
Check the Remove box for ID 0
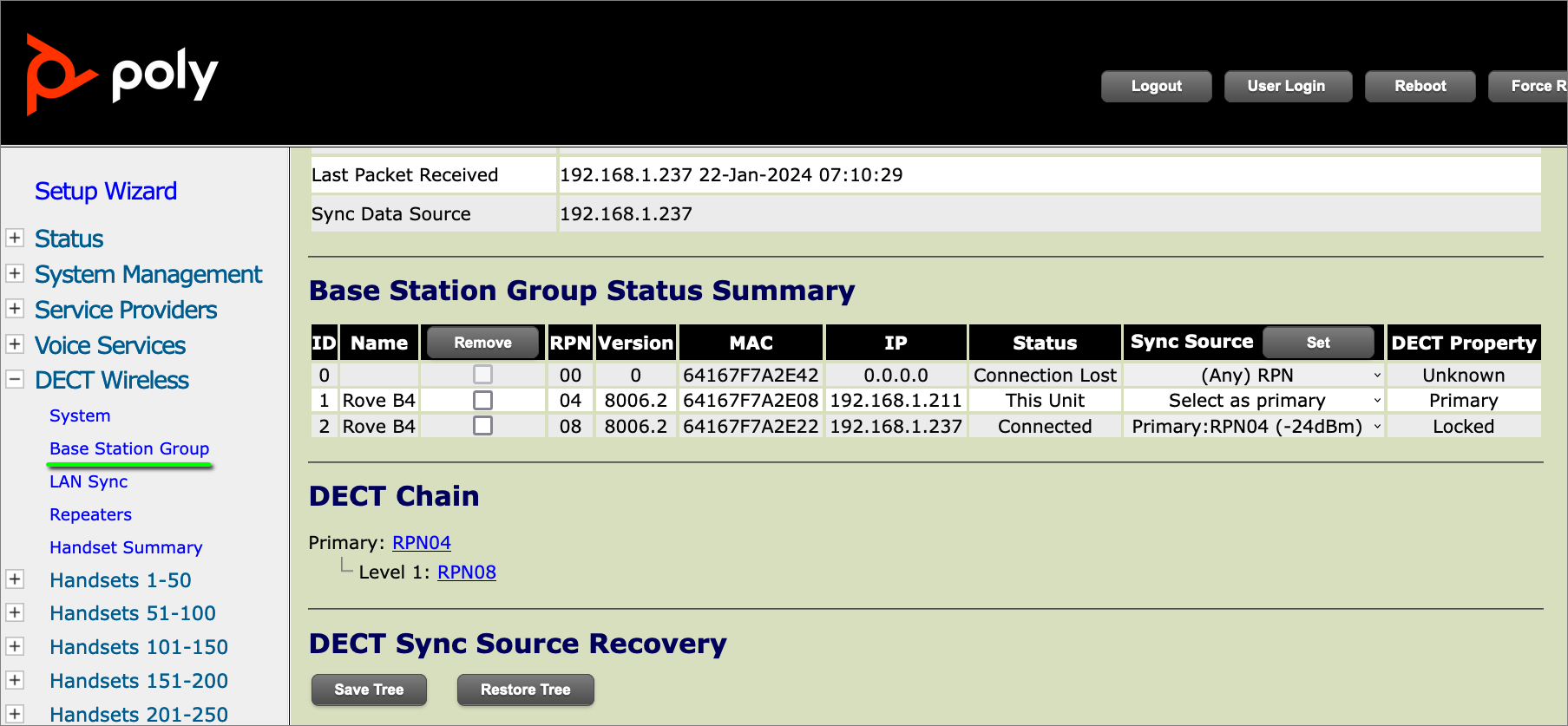[x=483, y=375]
